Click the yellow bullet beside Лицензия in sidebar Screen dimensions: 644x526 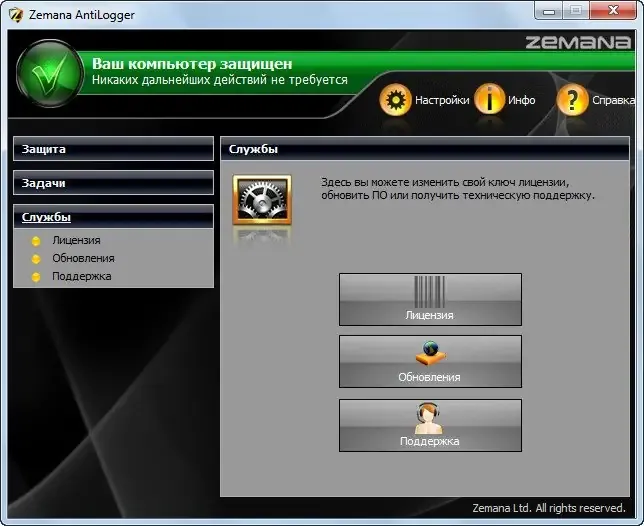pos(36,241)
